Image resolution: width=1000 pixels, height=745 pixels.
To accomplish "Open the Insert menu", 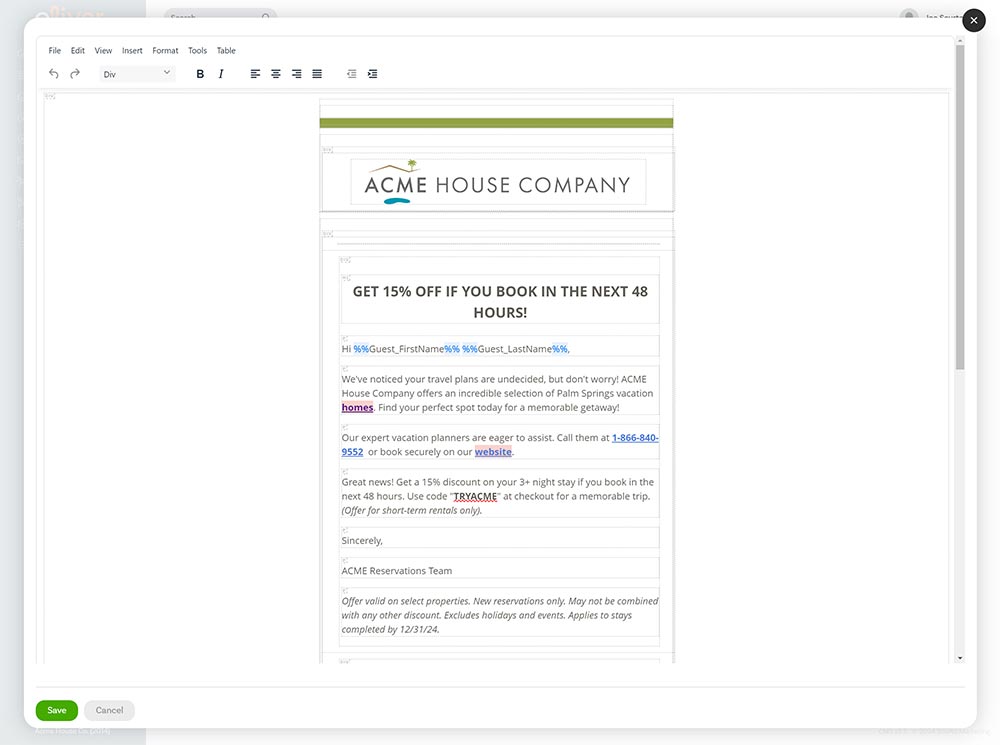I will (132, 50).
